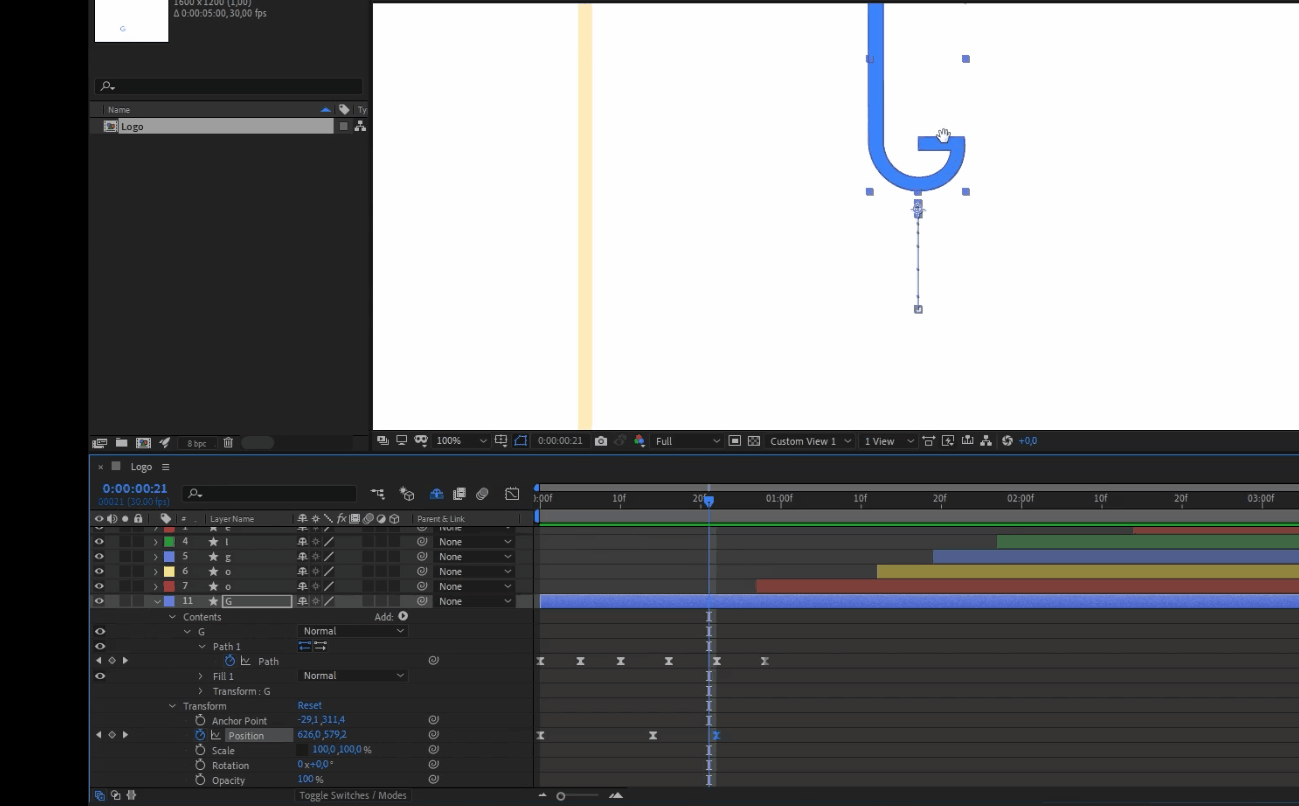Toggle Region of Interest in viewer

pyautogui.click(x=735, y=441)
